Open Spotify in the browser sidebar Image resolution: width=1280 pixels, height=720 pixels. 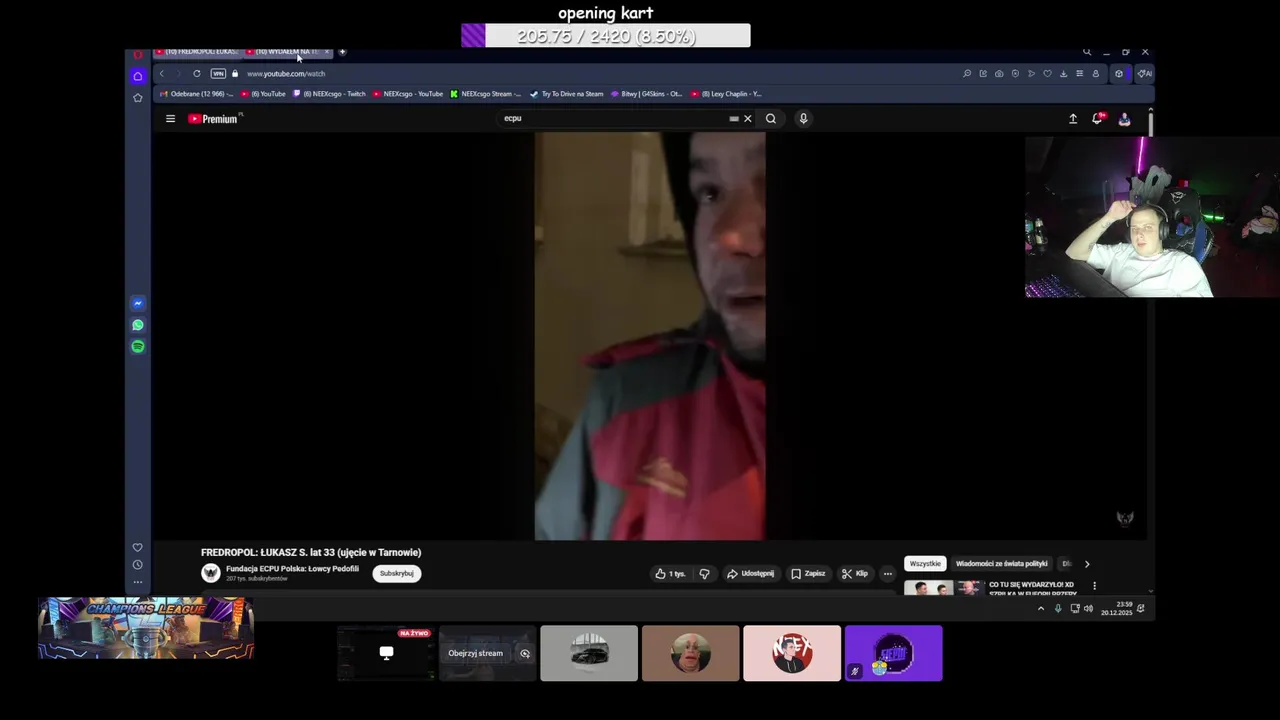point(138,346)
